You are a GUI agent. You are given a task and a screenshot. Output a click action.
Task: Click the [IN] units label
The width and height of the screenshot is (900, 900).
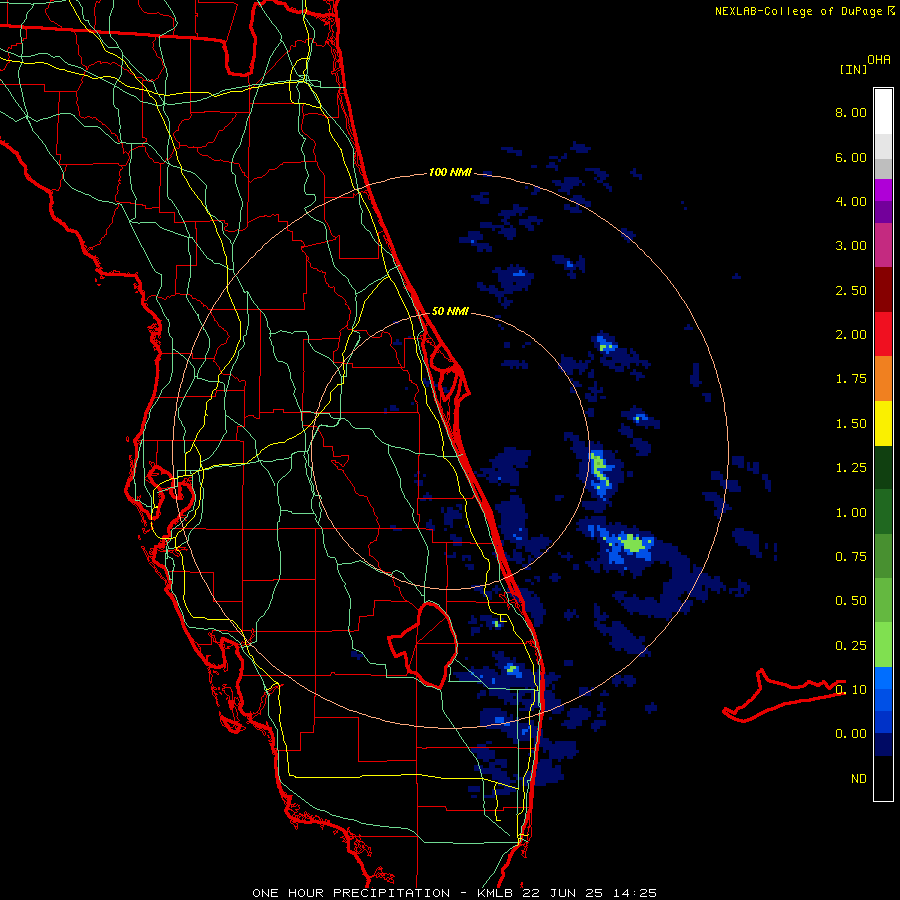(853, 69)
